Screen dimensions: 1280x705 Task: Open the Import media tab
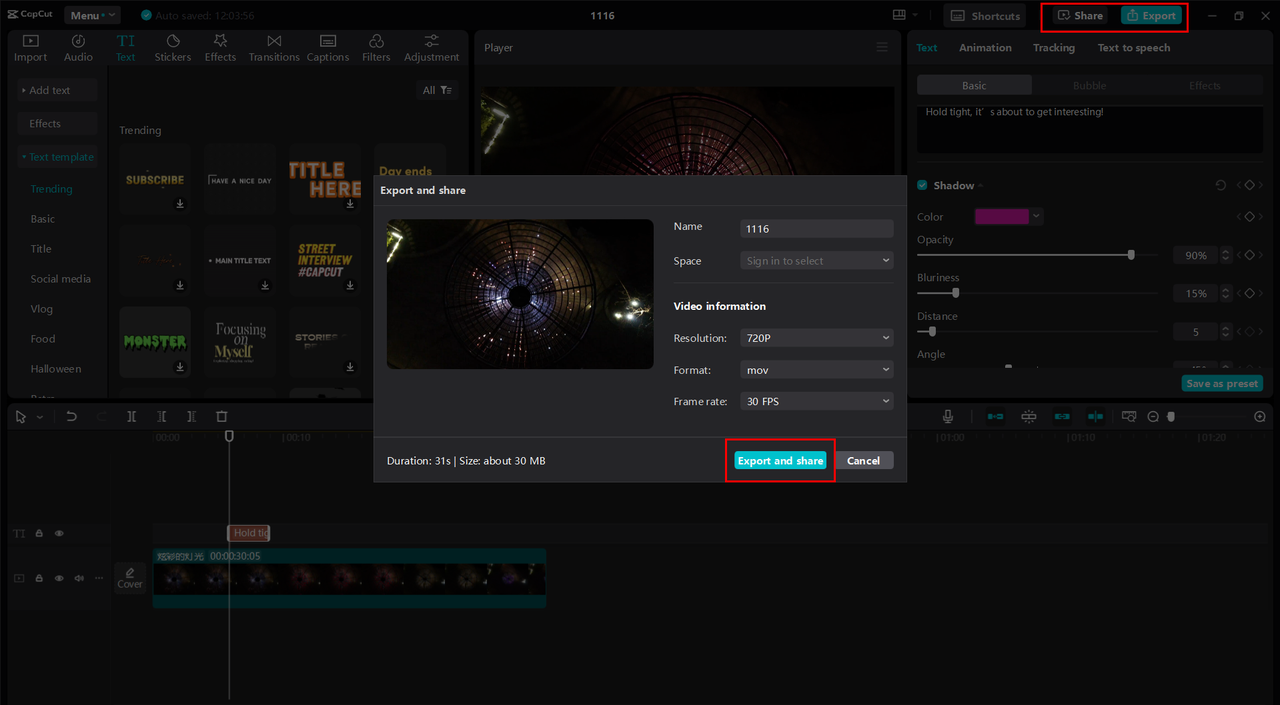(30, 48)
